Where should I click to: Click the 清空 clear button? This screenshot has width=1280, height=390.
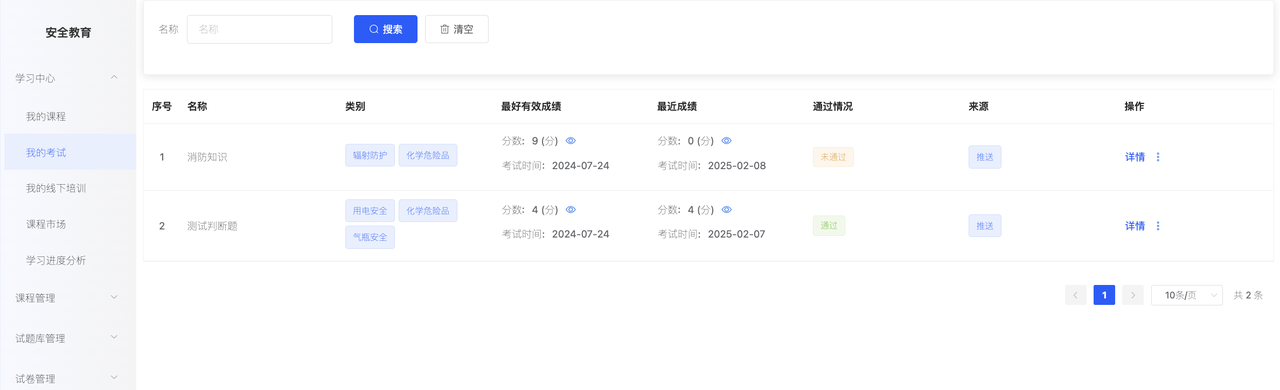point(457,29)
